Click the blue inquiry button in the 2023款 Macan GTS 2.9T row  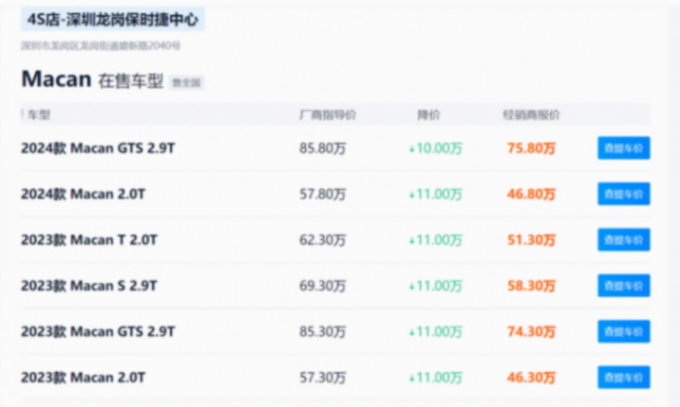[624, 332]
